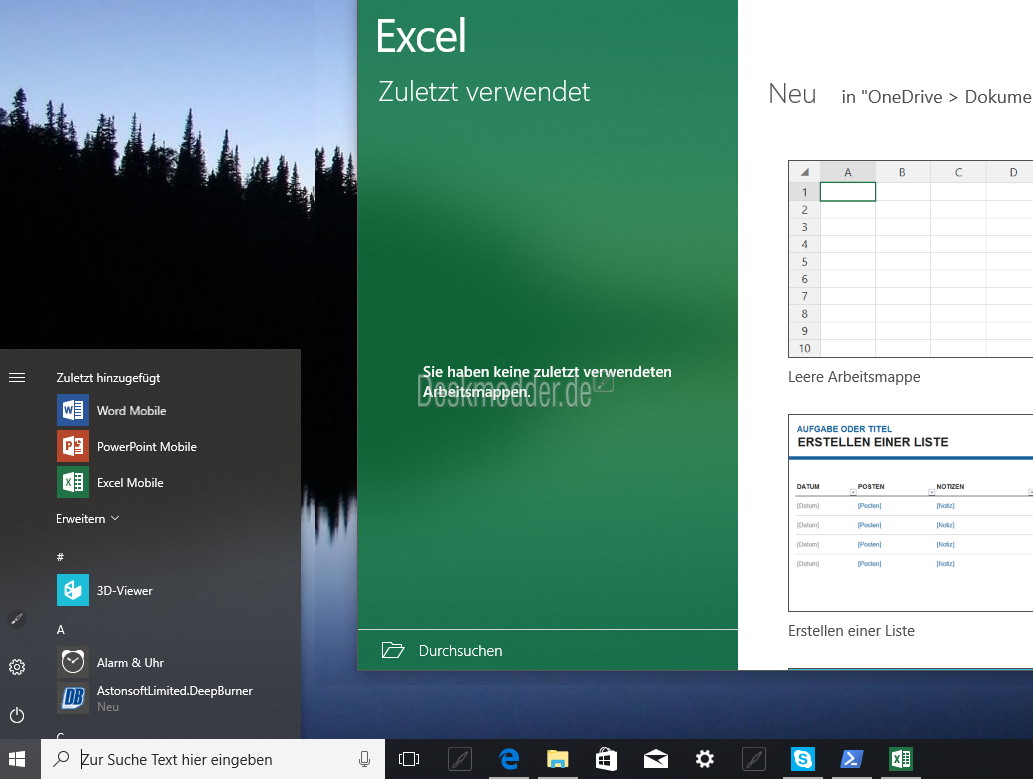Click the pen icon beside Task View

460,759
